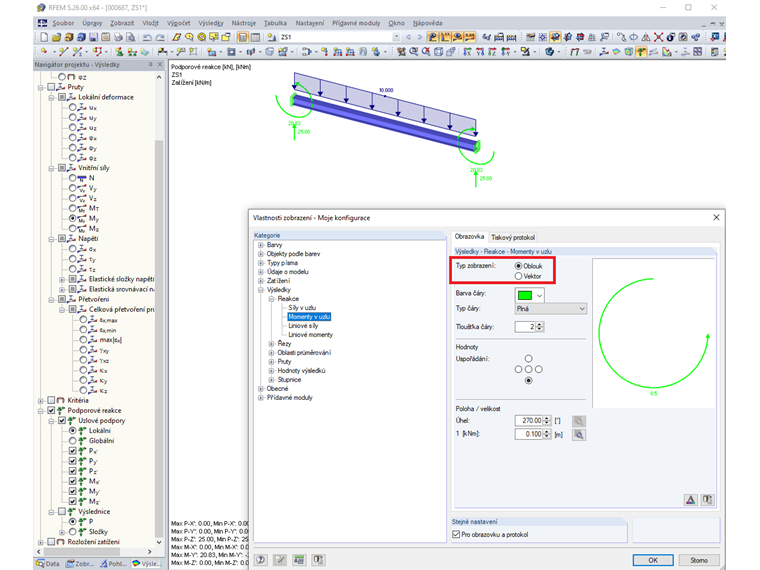760x570 pixels.
Task: Click the OK button
Action: [x=653, y=560]
